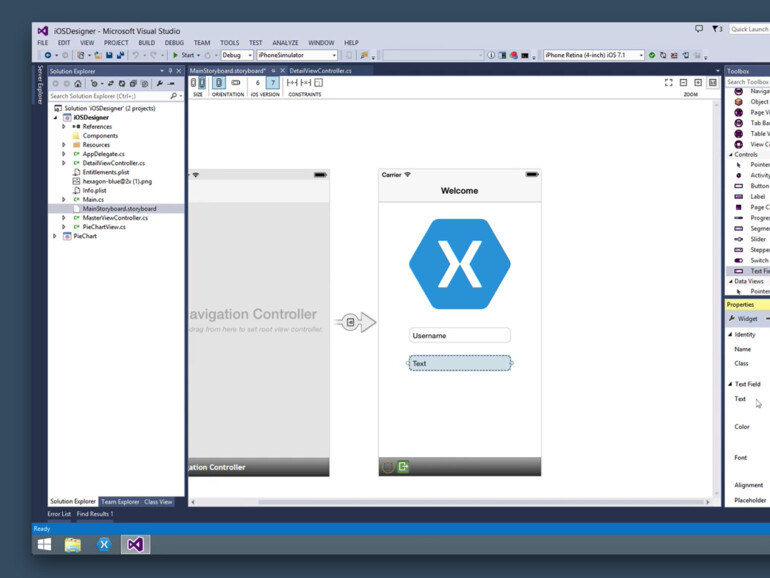Open the iPhoneSimulator platform dropdown
This screenshot has height=578, width=770.
[x=297, y=55]
